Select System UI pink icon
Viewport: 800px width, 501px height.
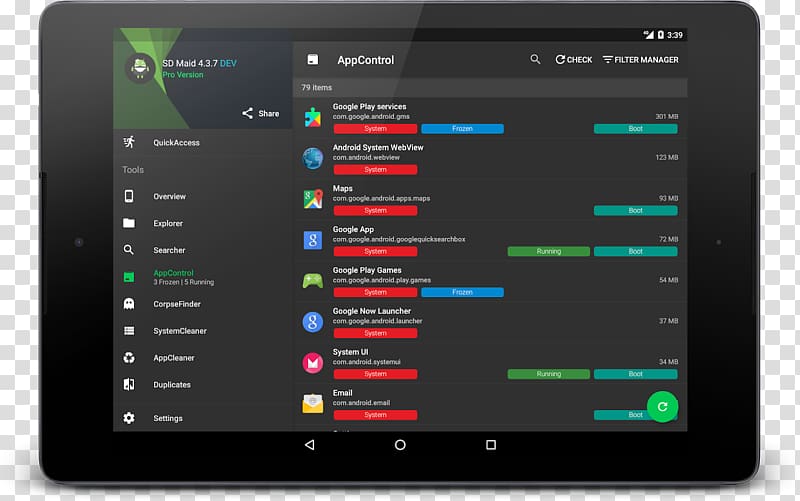(x=313, y=363)
